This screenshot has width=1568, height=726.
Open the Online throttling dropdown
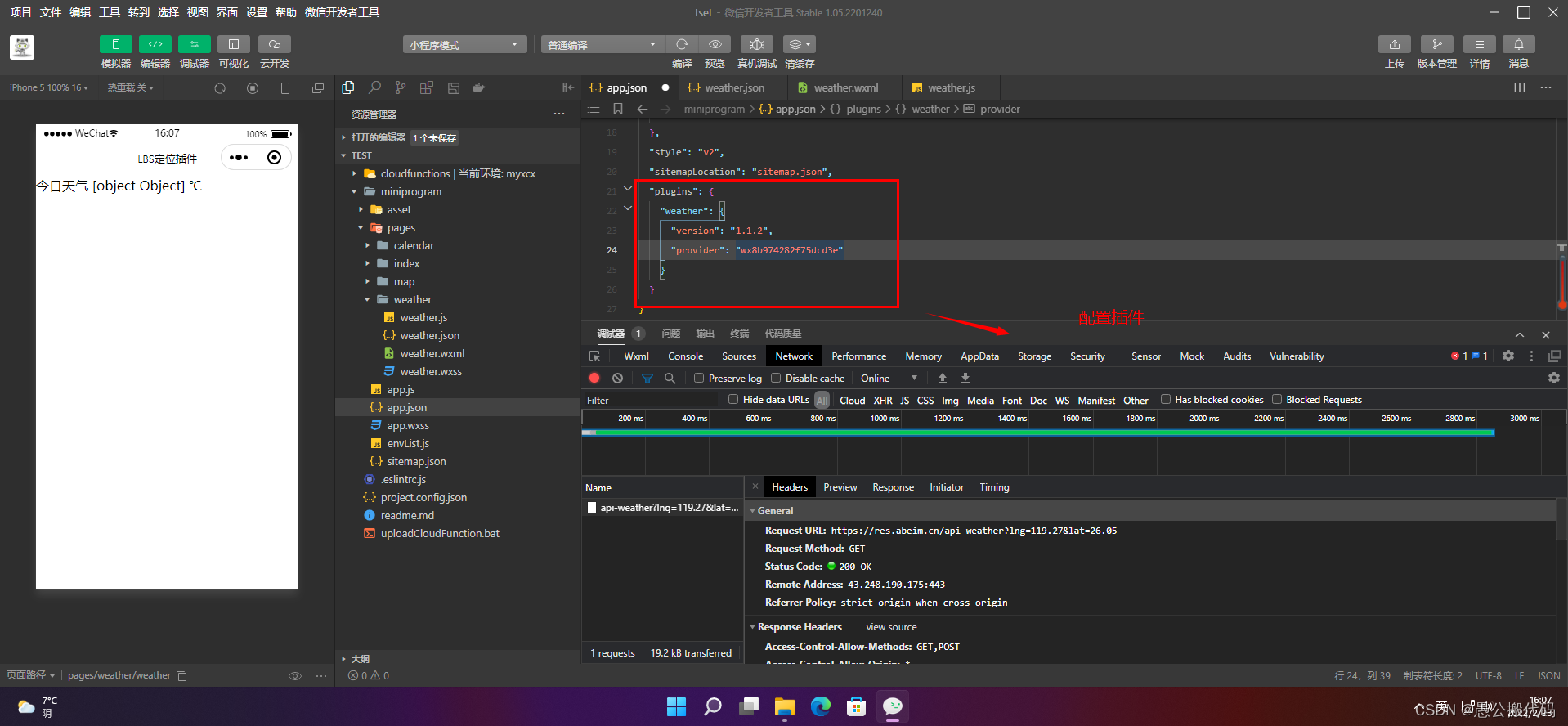click(889, 378)
